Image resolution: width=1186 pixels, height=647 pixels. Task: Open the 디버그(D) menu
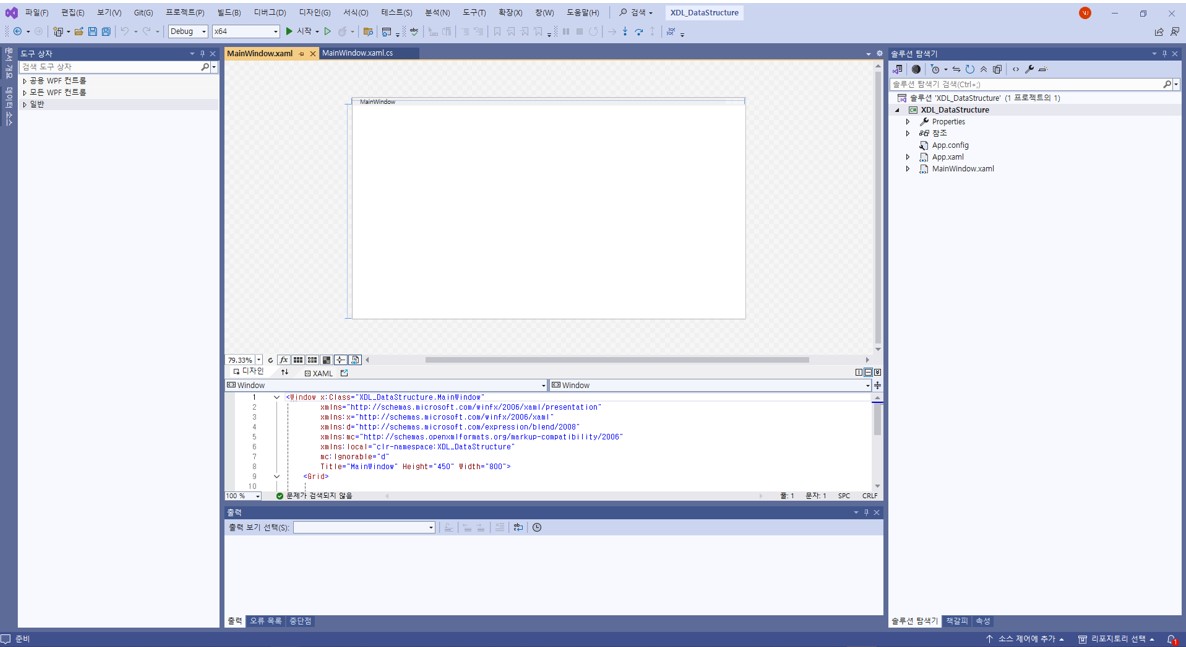pyautogui.click(x=270, y=13)
